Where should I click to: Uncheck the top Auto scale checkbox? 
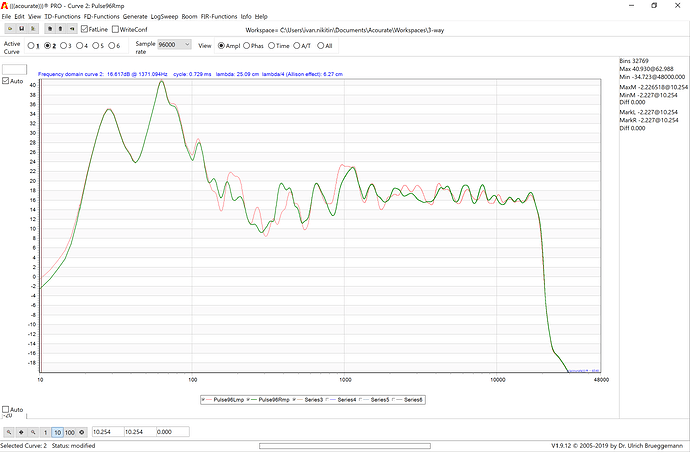click(x=6, y=81)
